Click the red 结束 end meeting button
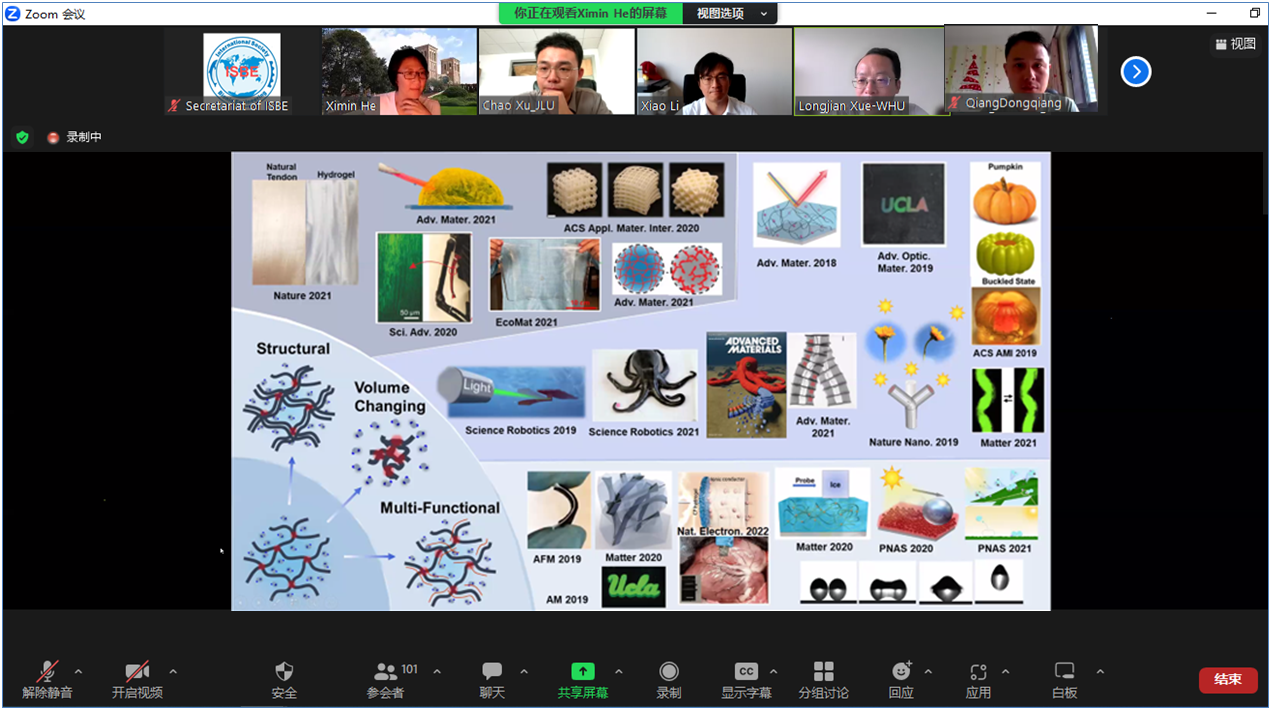 (1228, 680)
